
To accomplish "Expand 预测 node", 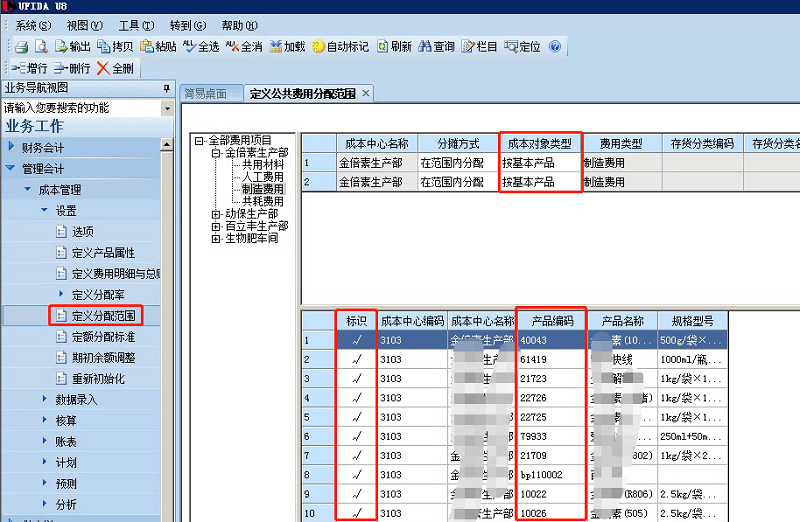I will click(x=45, y=482).
